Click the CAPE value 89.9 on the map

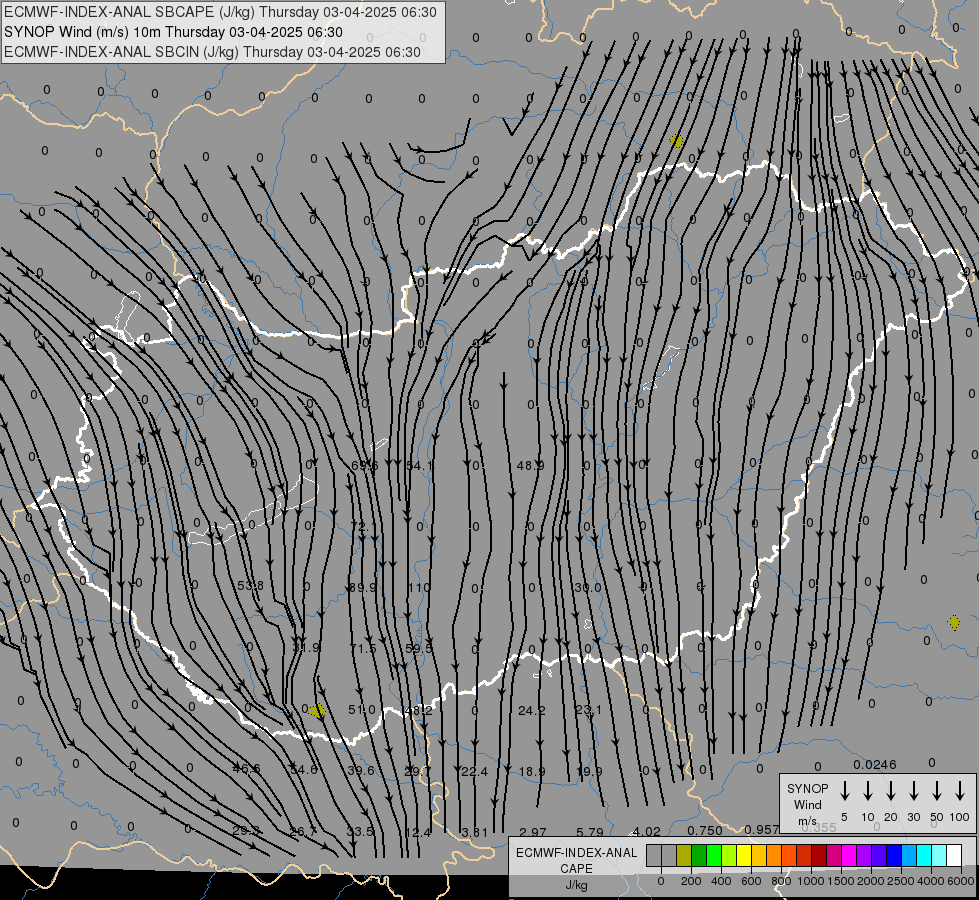362,587
